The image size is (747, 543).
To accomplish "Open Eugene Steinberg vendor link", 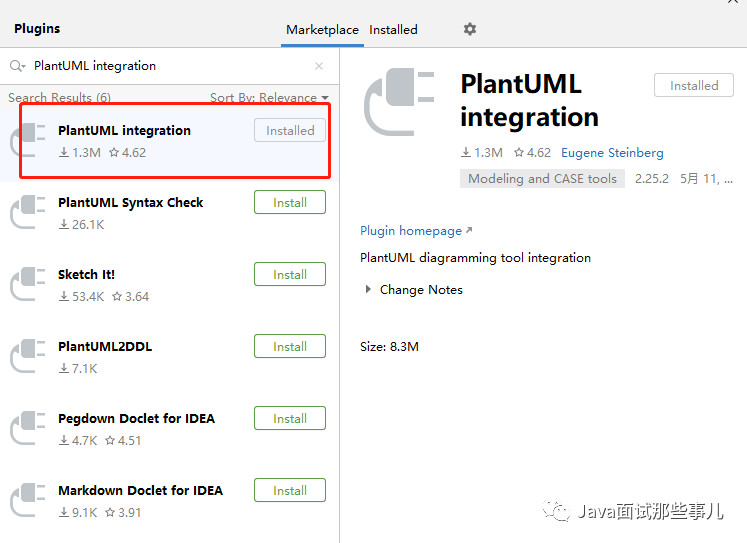I will click(x=612, y=153).
